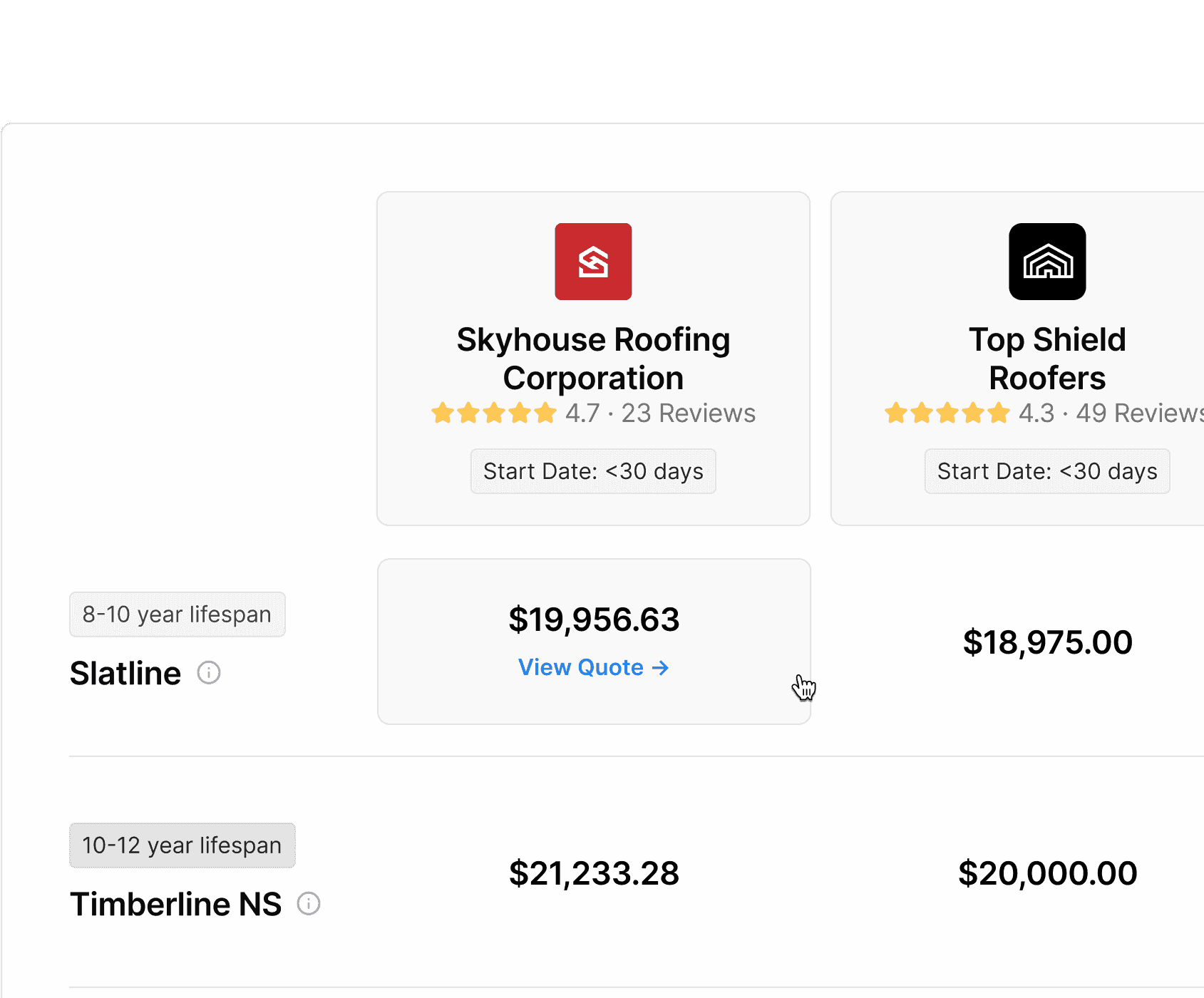Select the $18,975.00 Top Shield price
This screenshot has width=1204, height=998.
click(1047, 642)
